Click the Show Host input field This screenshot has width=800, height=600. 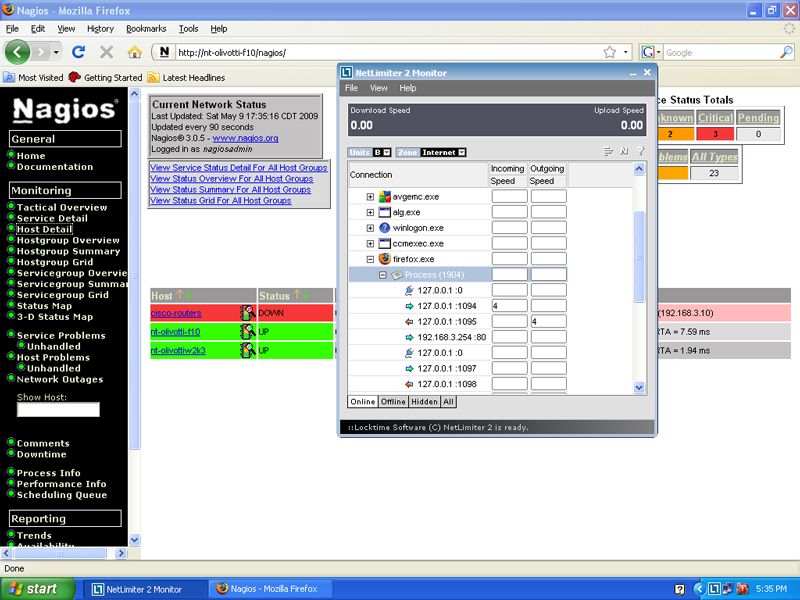58,409
